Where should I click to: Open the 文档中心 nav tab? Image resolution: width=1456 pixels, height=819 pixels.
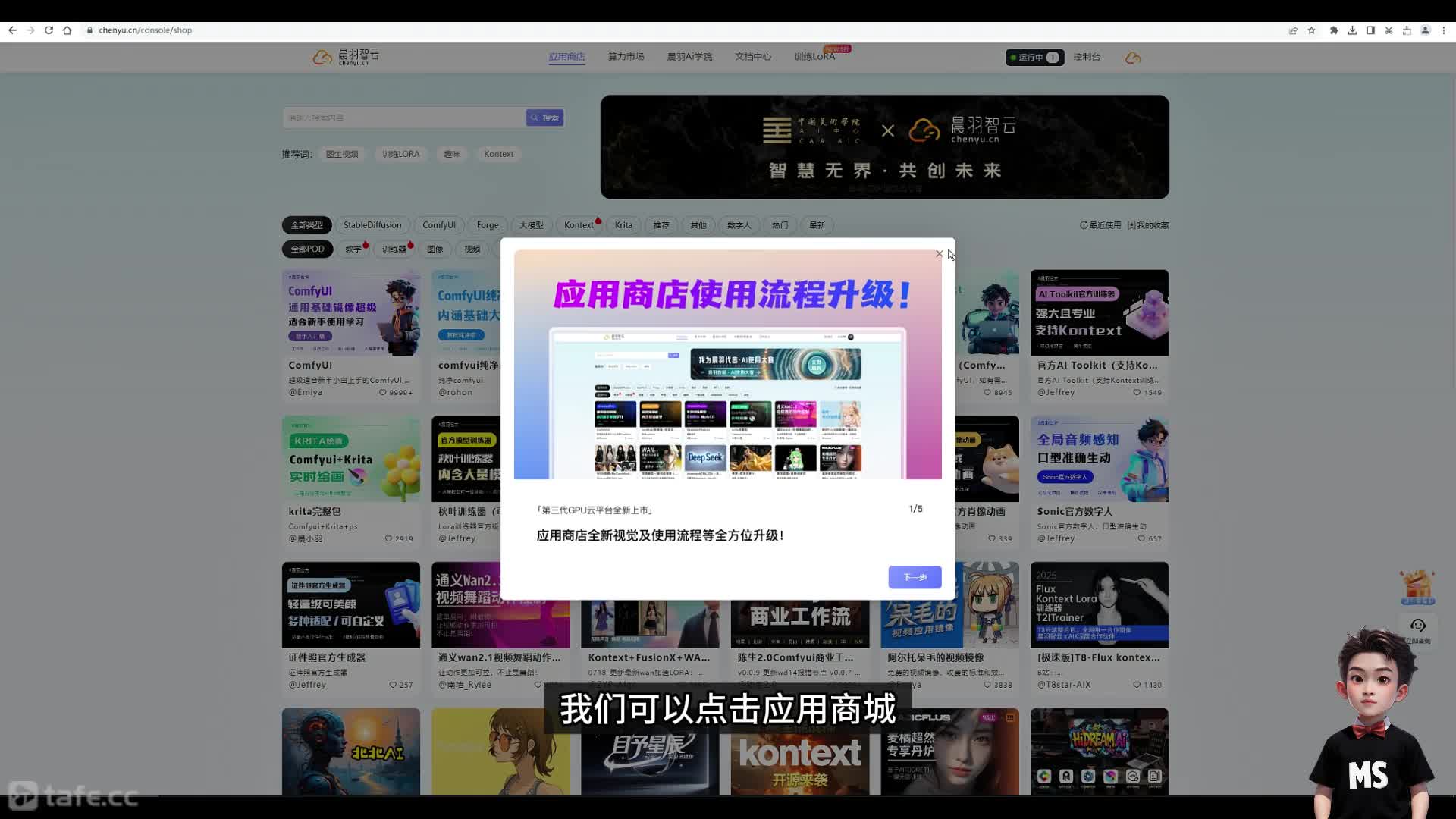point(752,57)
